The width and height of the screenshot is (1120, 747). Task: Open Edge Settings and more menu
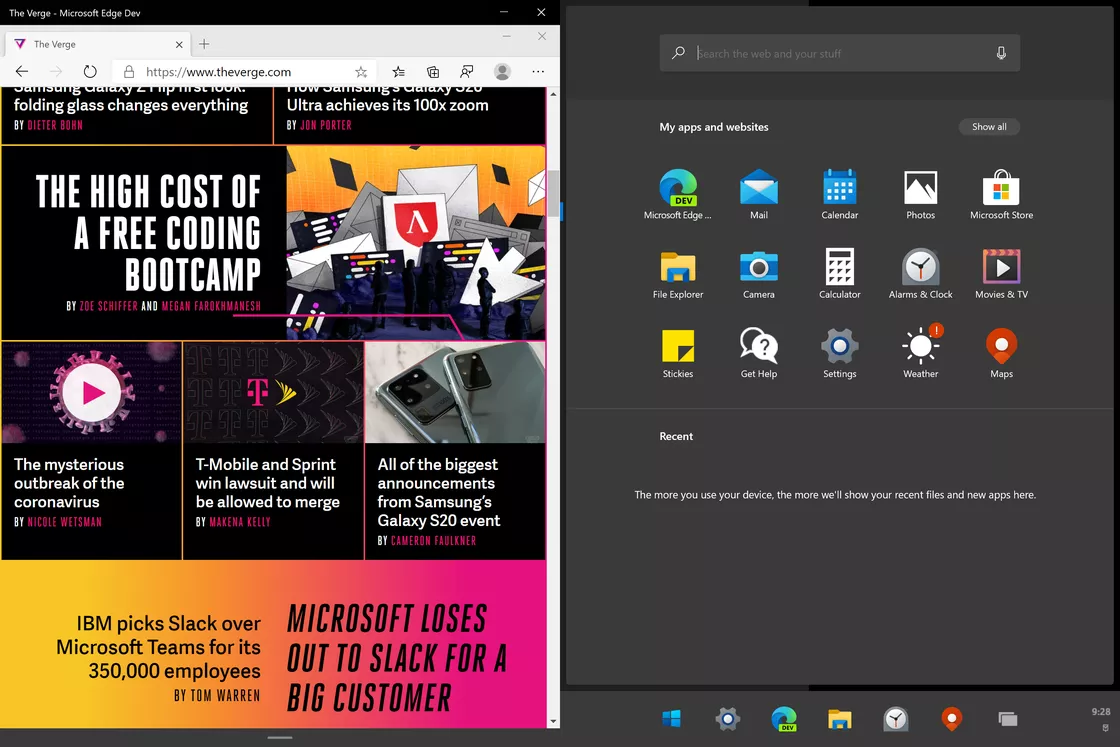click(538, 71)
